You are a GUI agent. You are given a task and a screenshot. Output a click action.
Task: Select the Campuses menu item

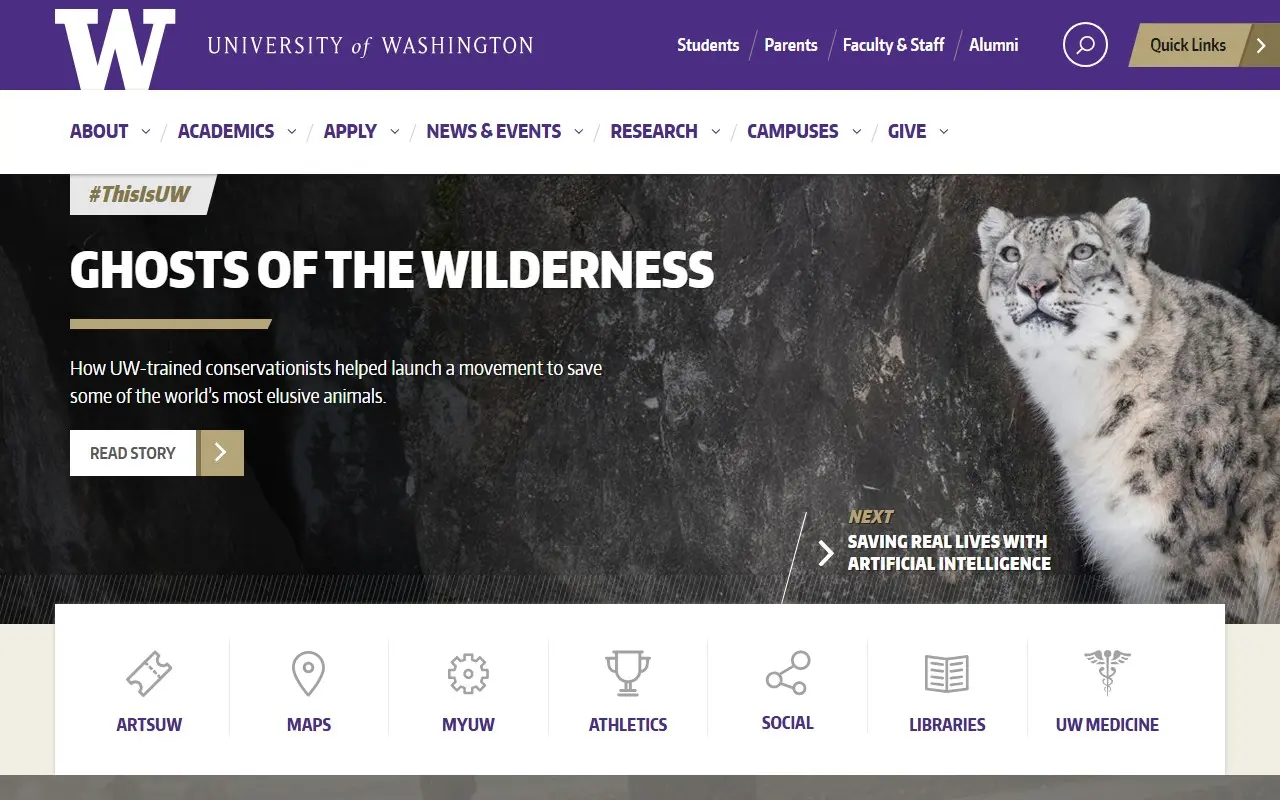pyautogui.click(x=793, y=131)
